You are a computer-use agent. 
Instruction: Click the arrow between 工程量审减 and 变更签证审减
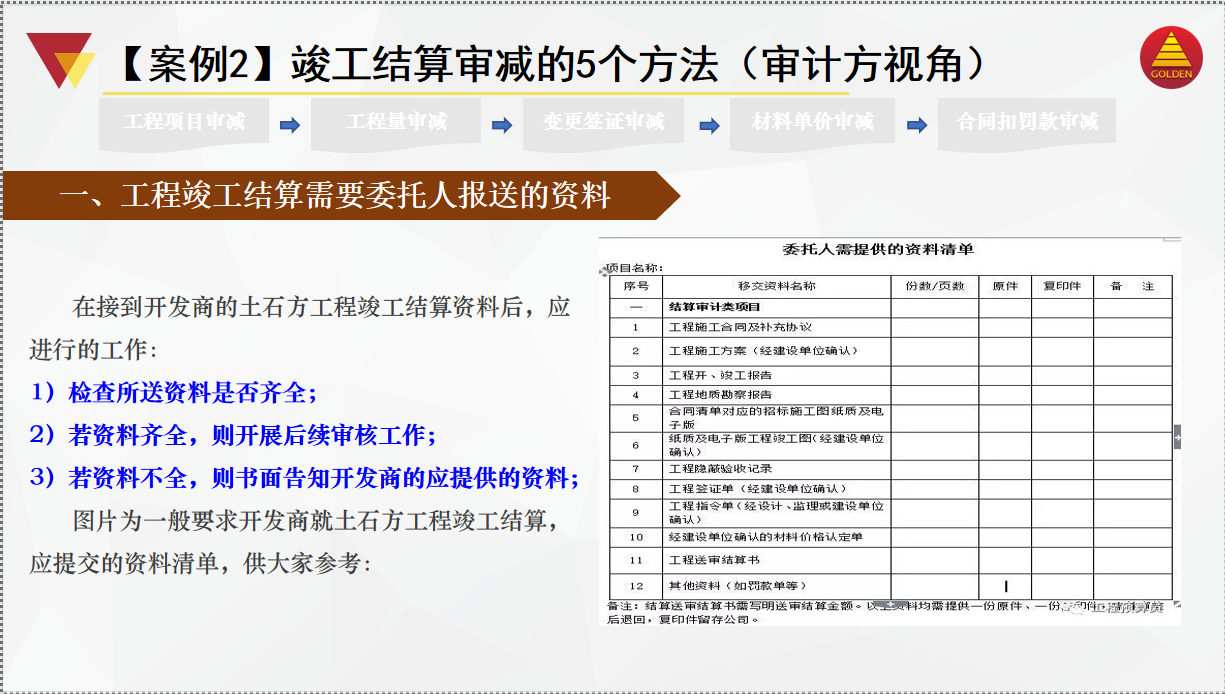click(503, 125)
